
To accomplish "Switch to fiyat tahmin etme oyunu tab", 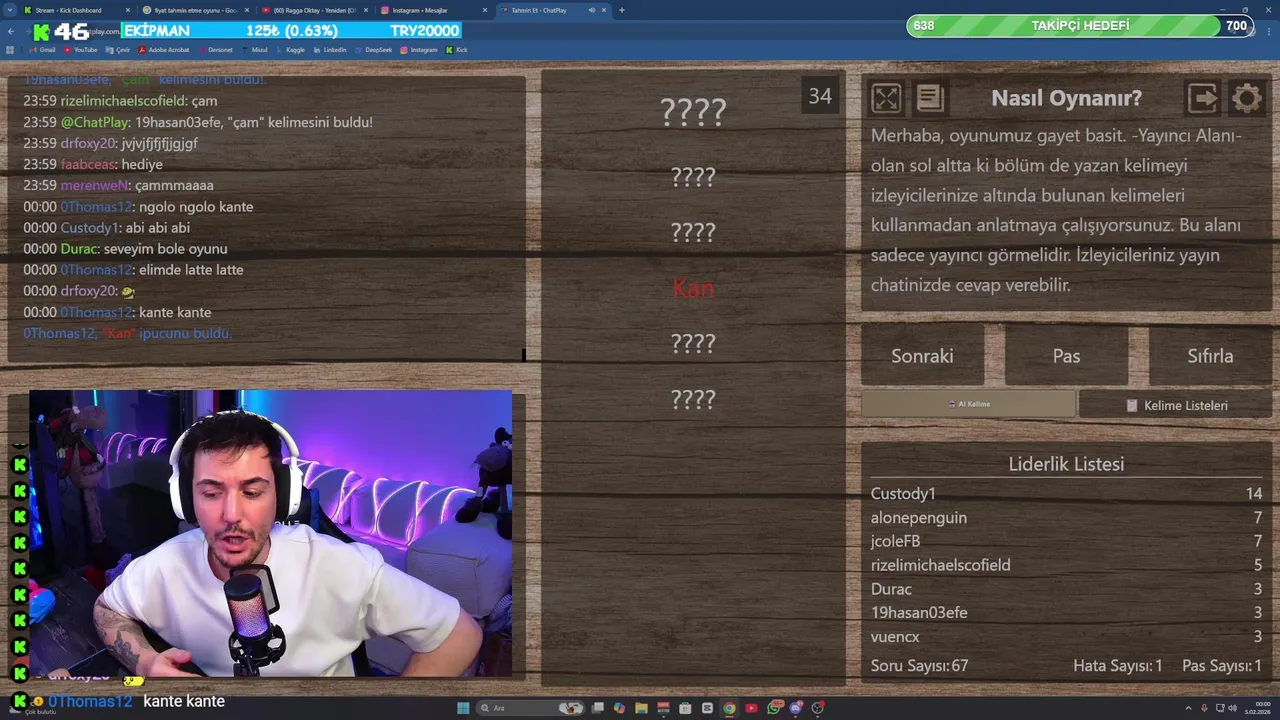I will click(195, 10).
